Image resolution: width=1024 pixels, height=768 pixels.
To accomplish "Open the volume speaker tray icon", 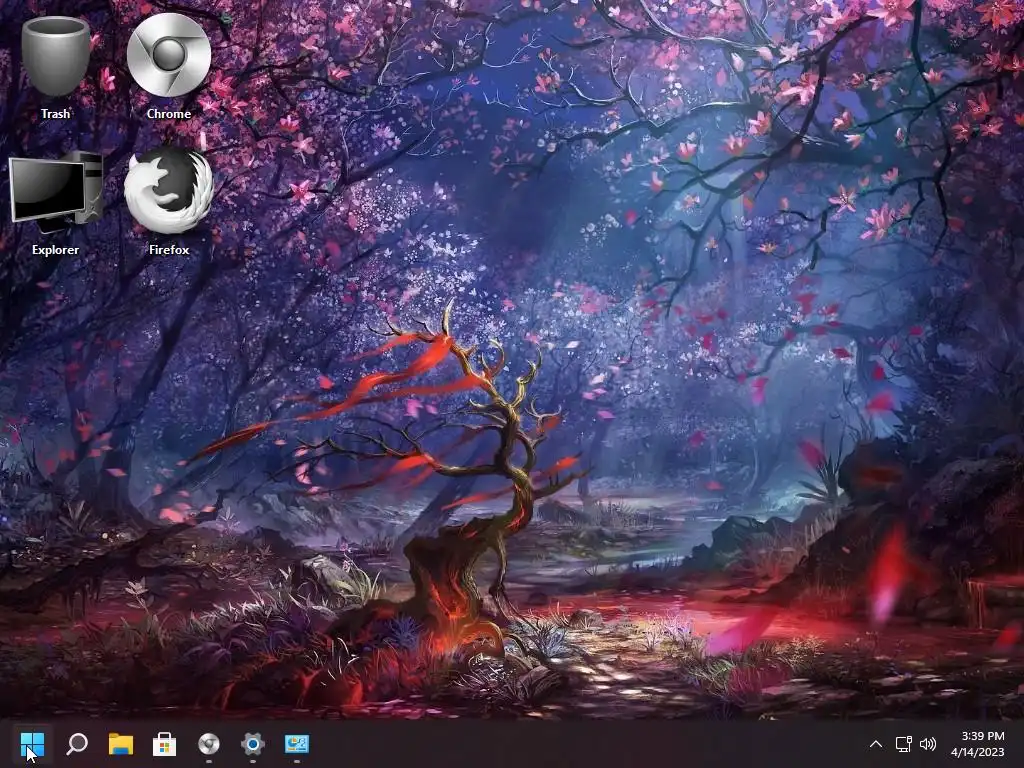I will click(x=928, y=744).
